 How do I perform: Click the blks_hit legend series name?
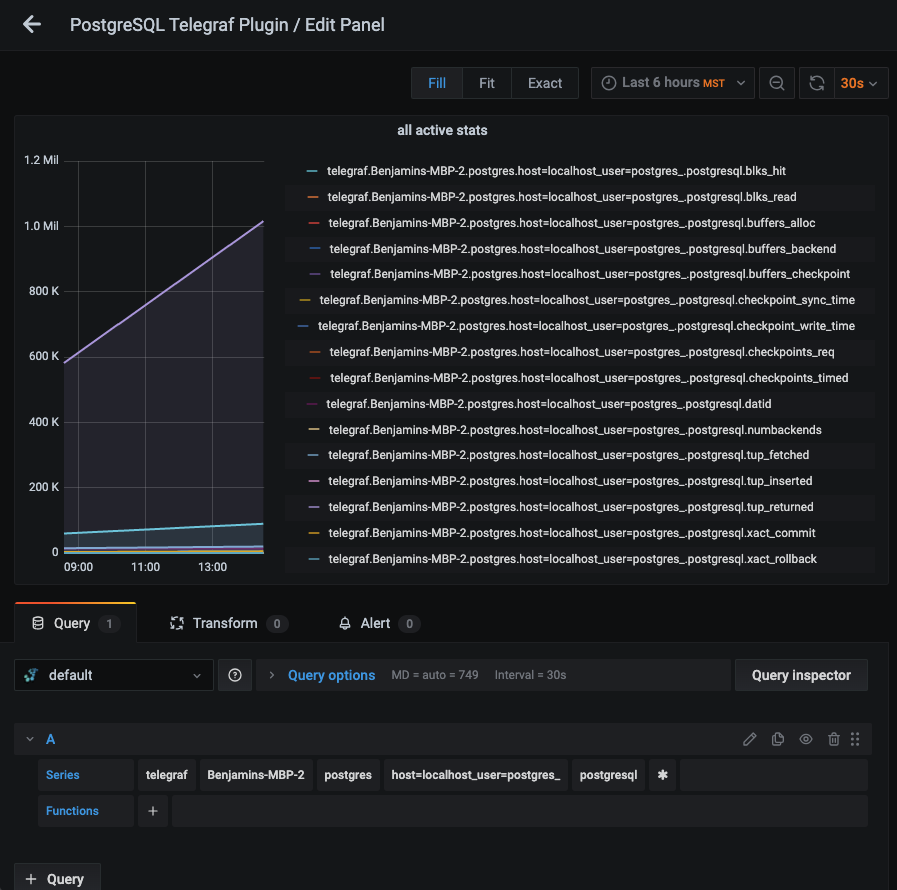[556, 171]
